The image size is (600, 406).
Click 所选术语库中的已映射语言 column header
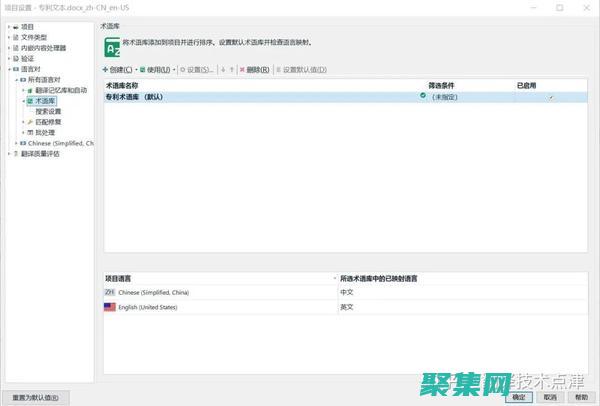click(378, 279)
